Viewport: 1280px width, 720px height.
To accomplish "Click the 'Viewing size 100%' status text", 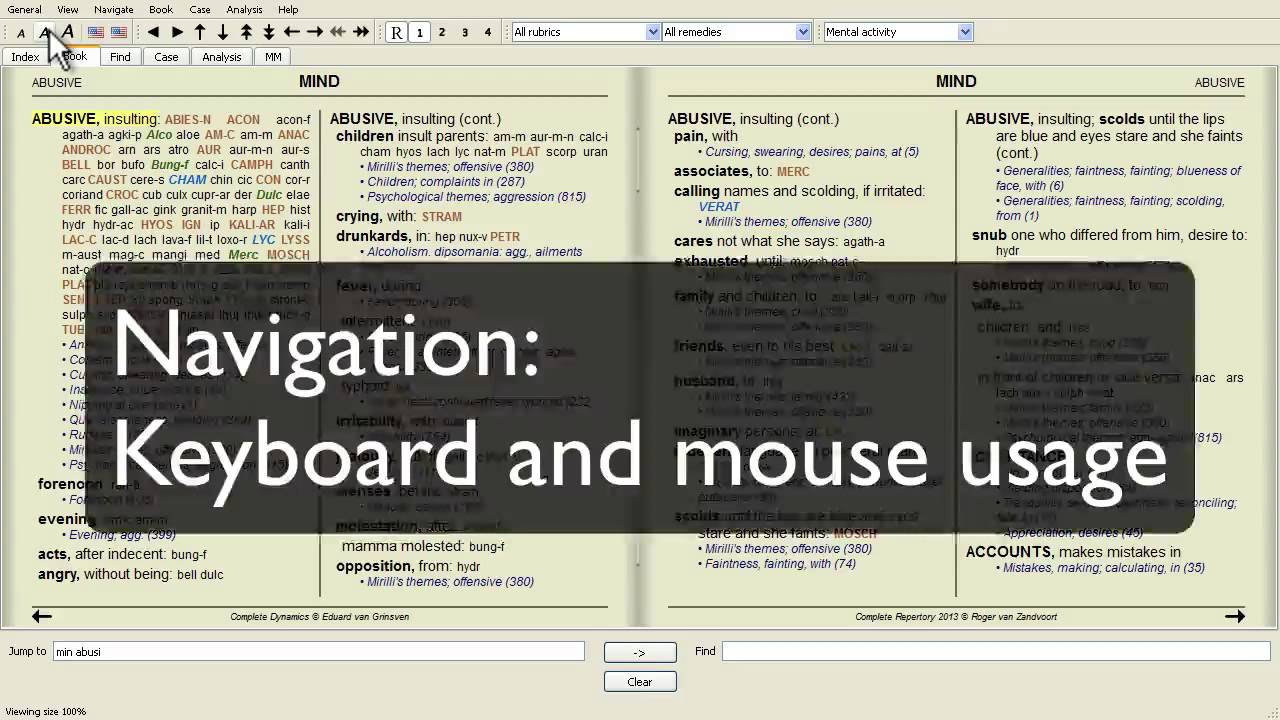I will pos(46,712).
